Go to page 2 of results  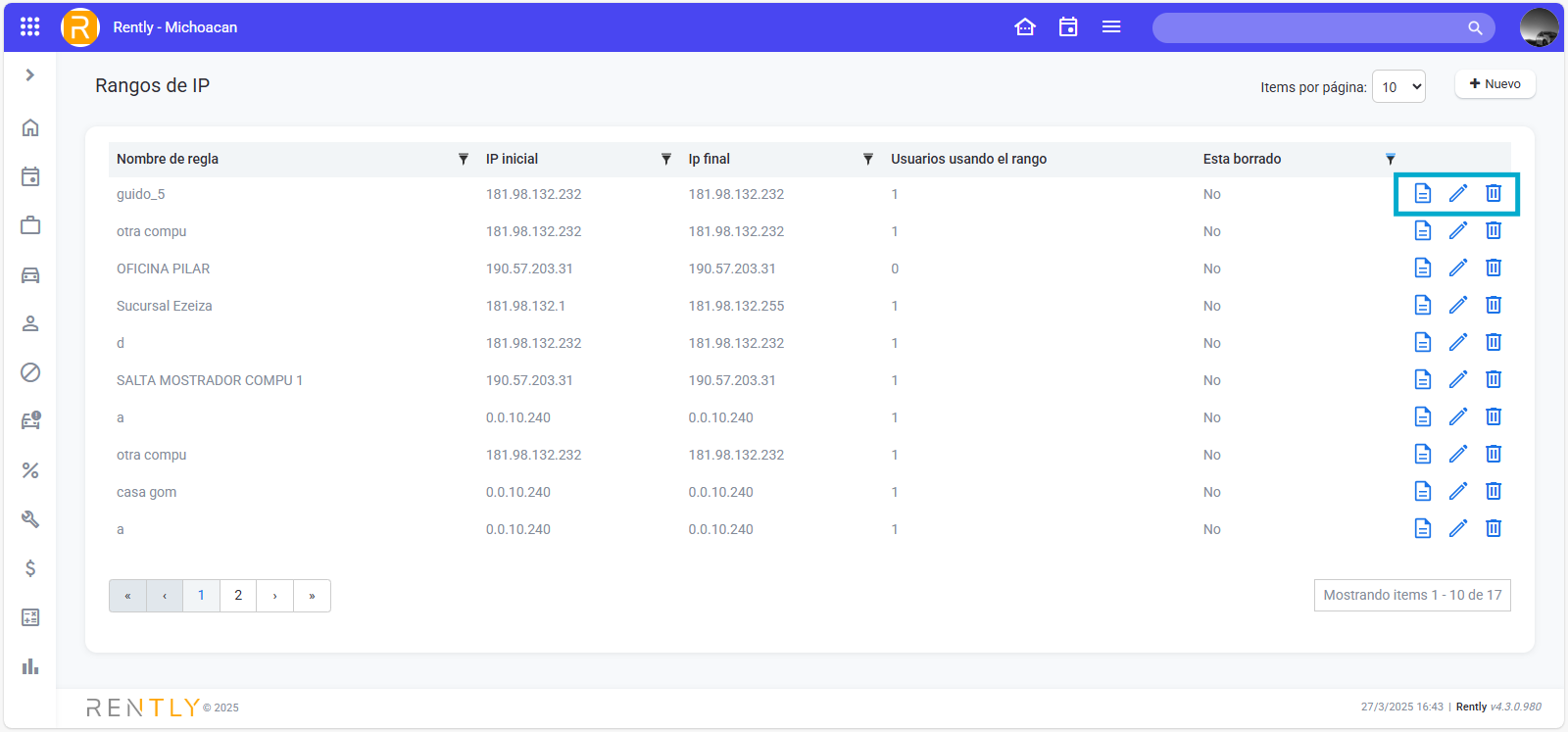238,596
